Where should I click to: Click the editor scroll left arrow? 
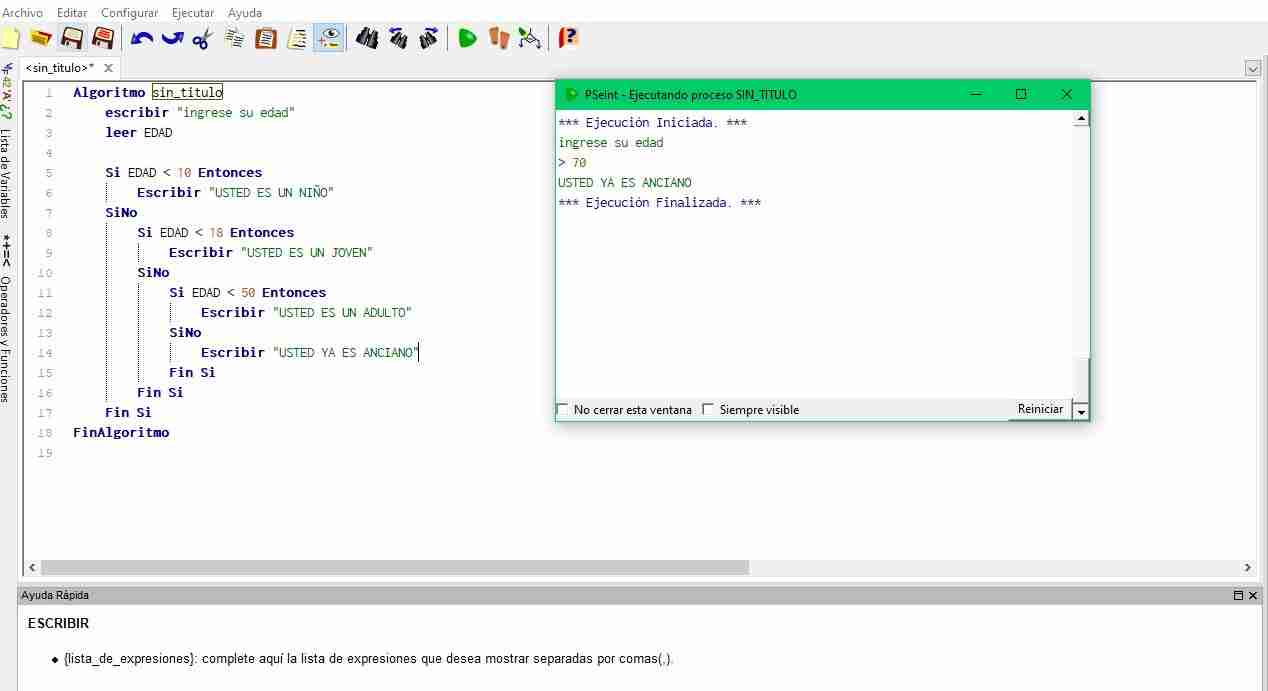pos(31,567)
